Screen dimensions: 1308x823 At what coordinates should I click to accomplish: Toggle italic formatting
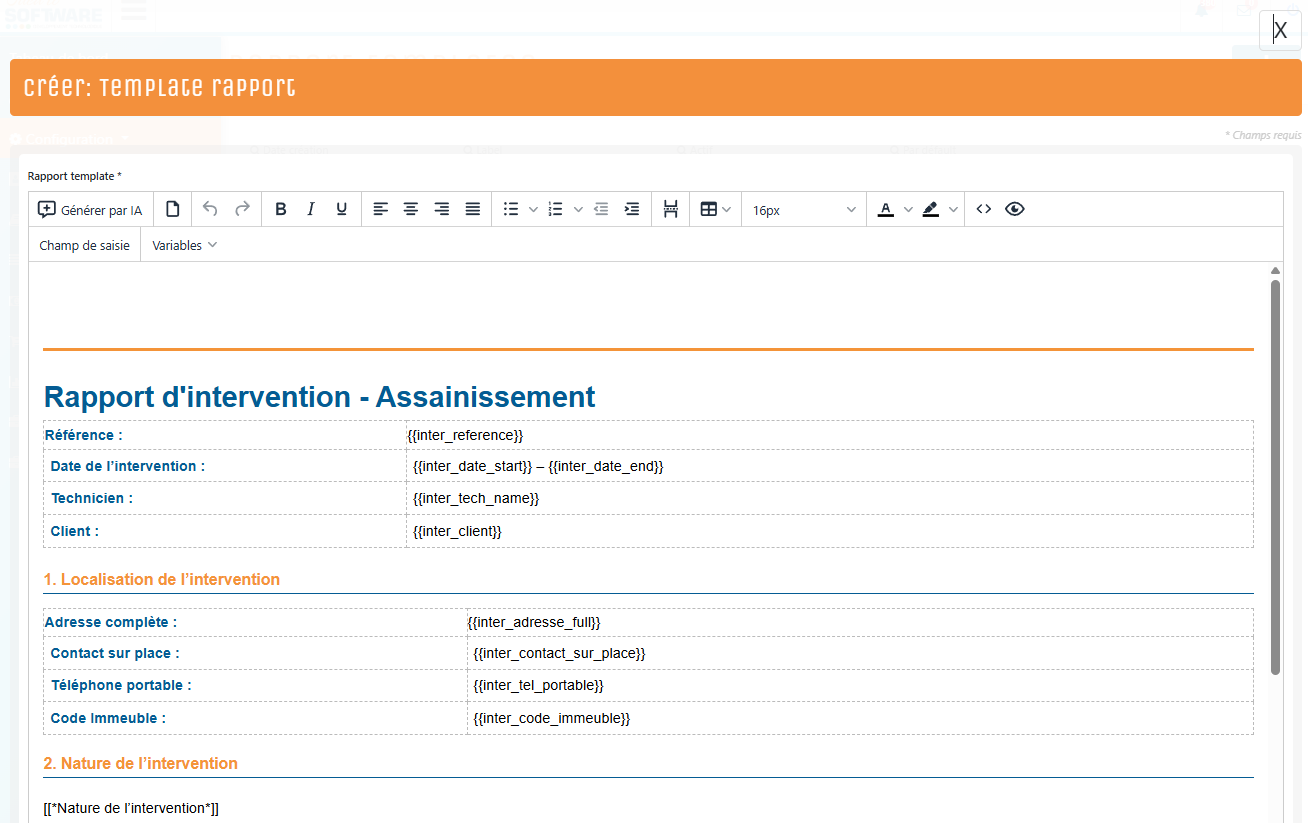tap(311, 209)
